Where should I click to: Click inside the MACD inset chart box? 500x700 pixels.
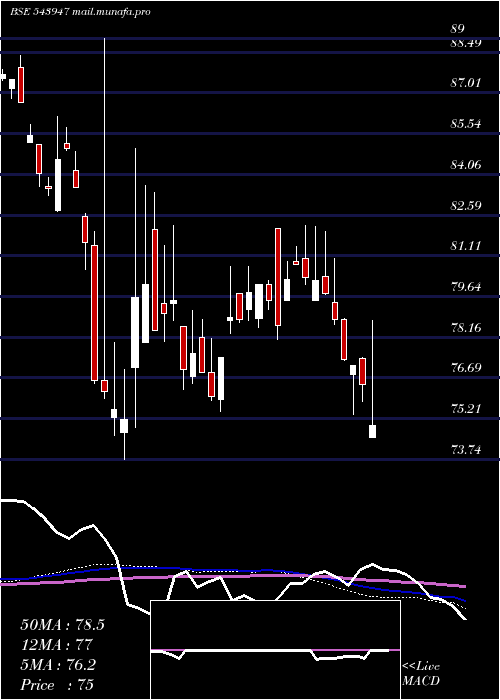pyautogui.click(x=275, y=650)
